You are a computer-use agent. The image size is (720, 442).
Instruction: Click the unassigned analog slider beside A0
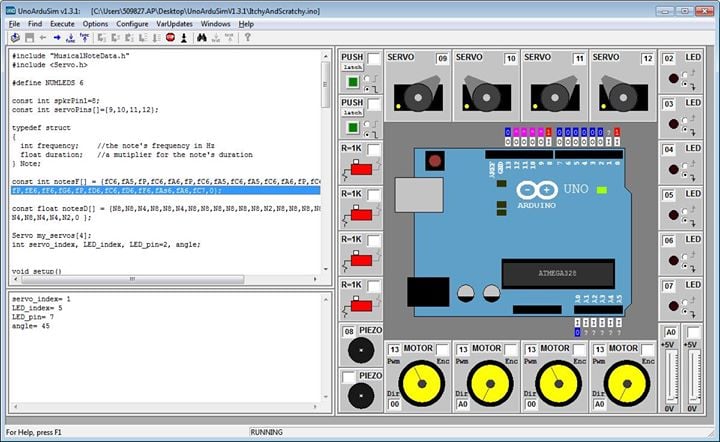693,376
